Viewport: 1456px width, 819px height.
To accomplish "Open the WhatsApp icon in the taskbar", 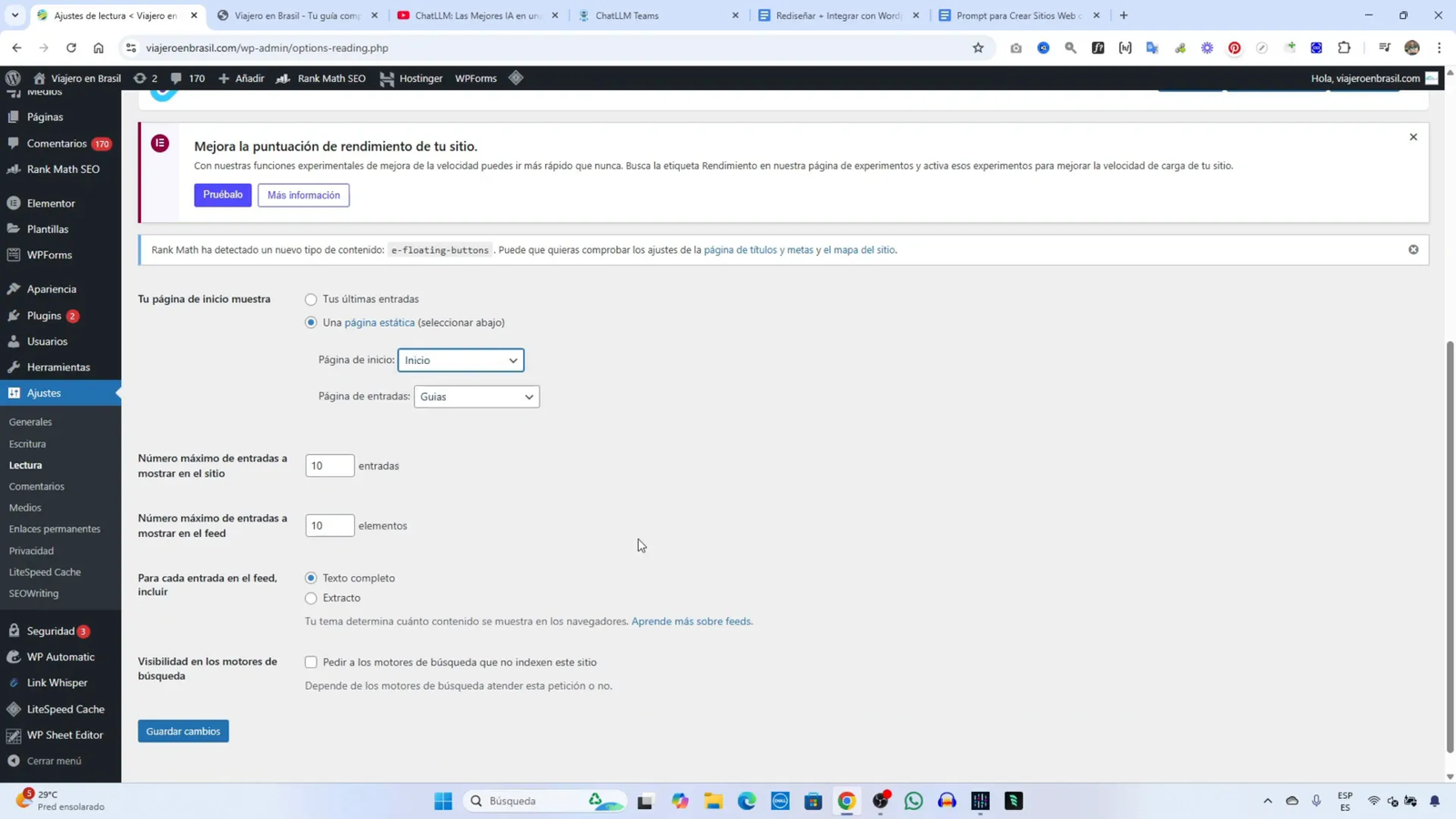I will (913, 801).
